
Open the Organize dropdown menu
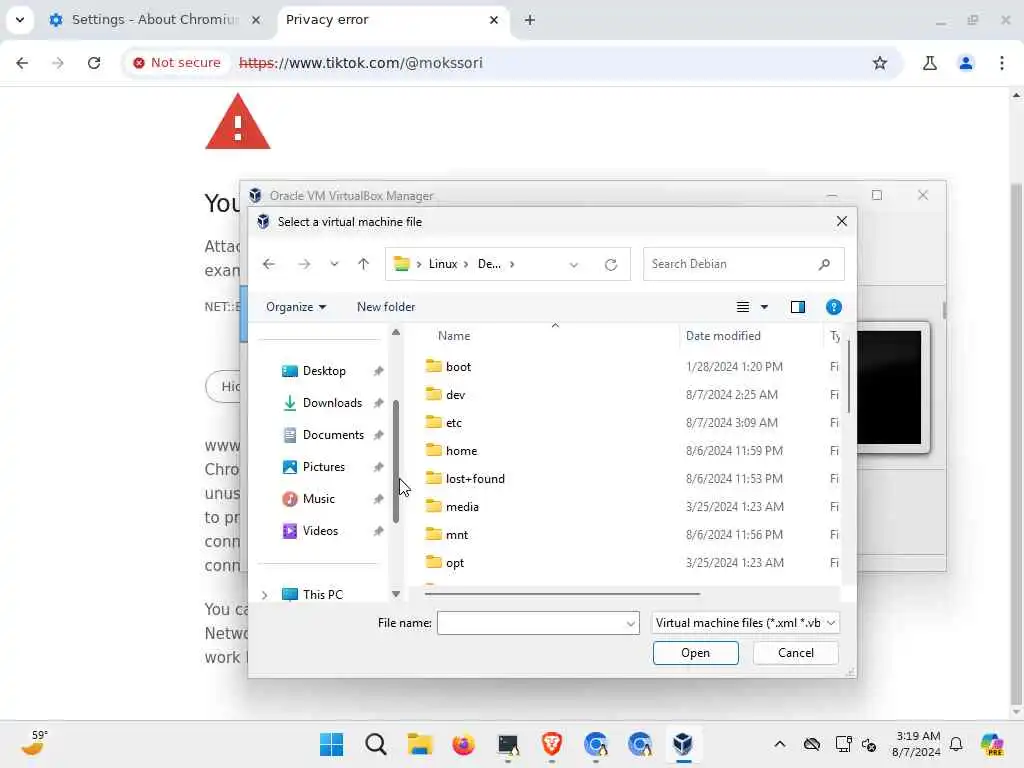point(296,307)
